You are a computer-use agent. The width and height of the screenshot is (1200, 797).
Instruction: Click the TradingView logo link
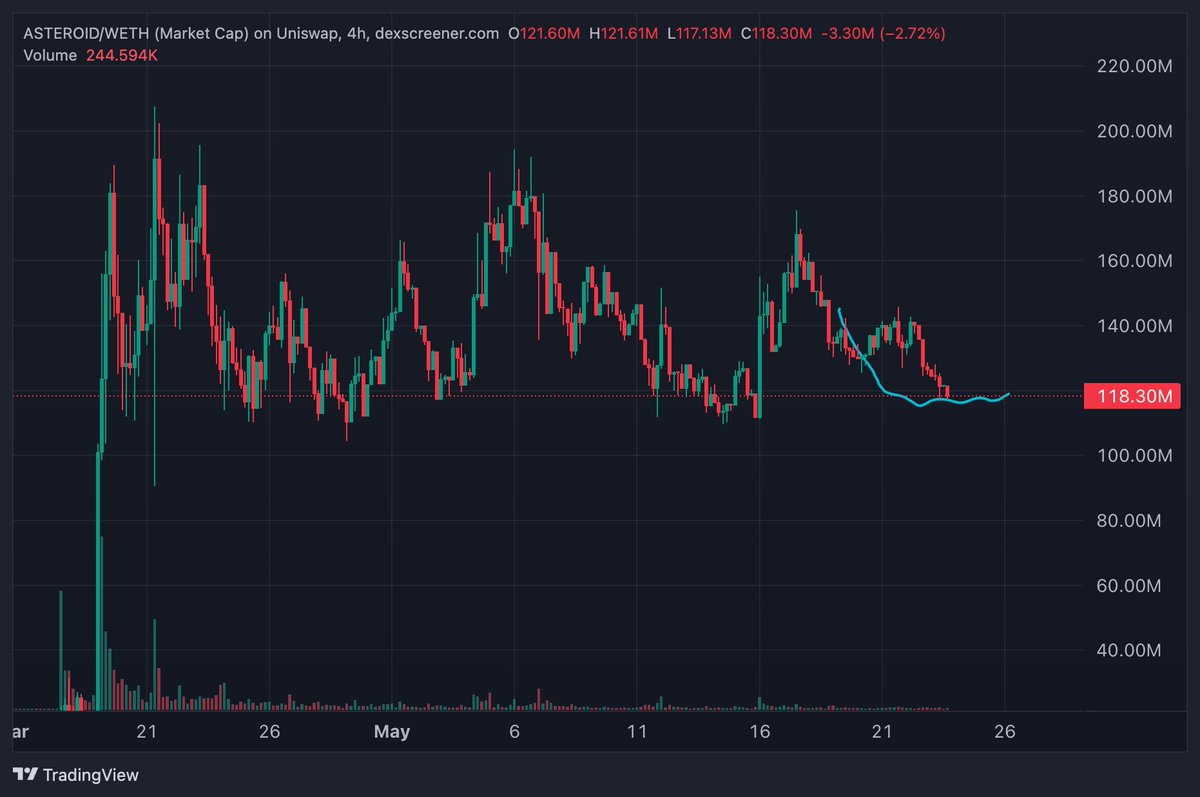(76, 774)
